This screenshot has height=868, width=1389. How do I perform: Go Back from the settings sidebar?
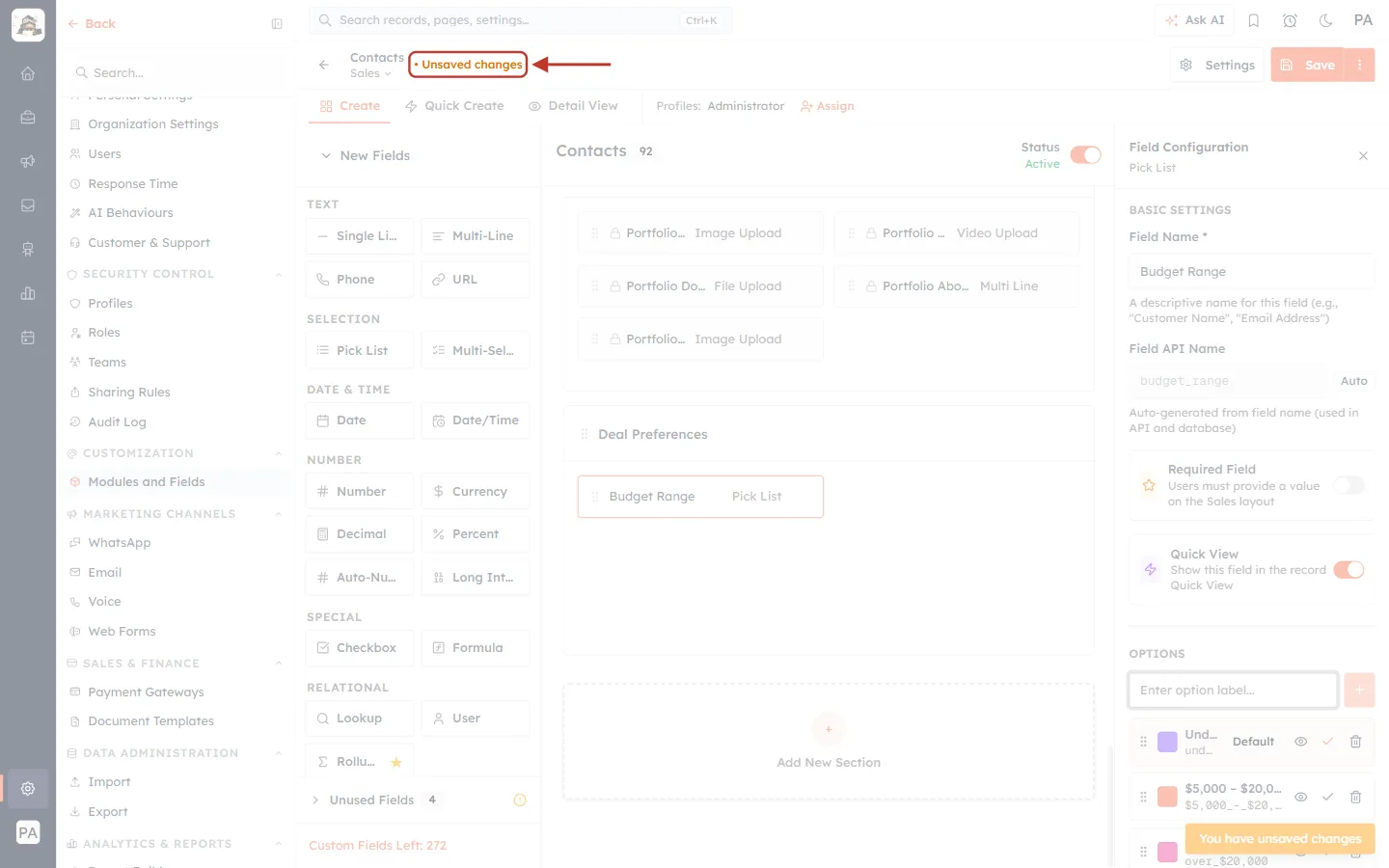92,24
